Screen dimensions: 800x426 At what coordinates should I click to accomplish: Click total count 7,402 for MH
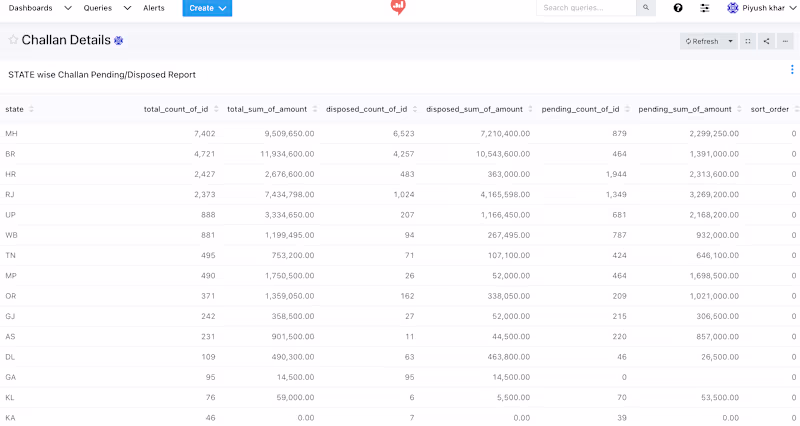tap(205, 134)
